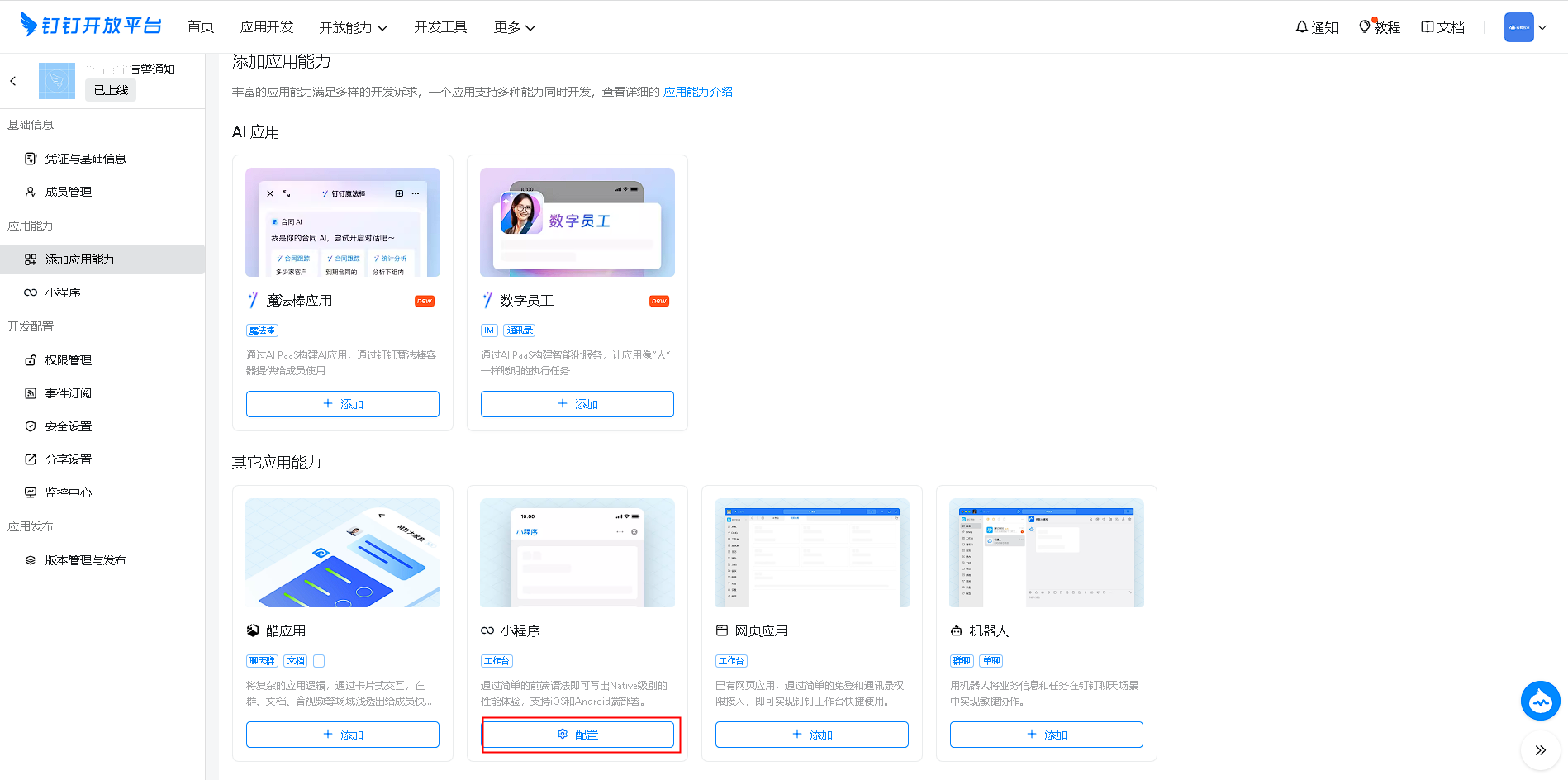Viewport: 1568px width, 780px height.
Task: Select 凭证与基础信息 in the sidebar
Action: 85,159
